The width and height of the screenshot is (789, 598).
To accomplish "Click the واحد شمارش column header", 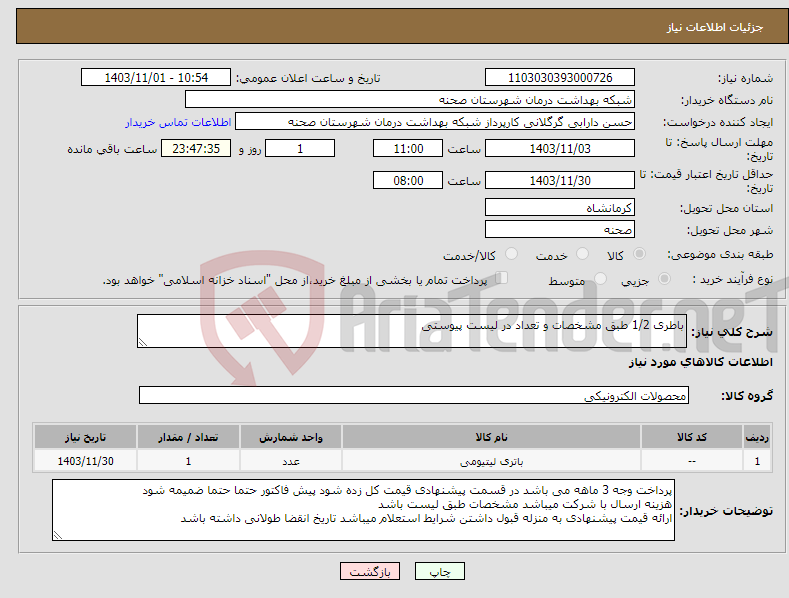I will tap(291, 437).
